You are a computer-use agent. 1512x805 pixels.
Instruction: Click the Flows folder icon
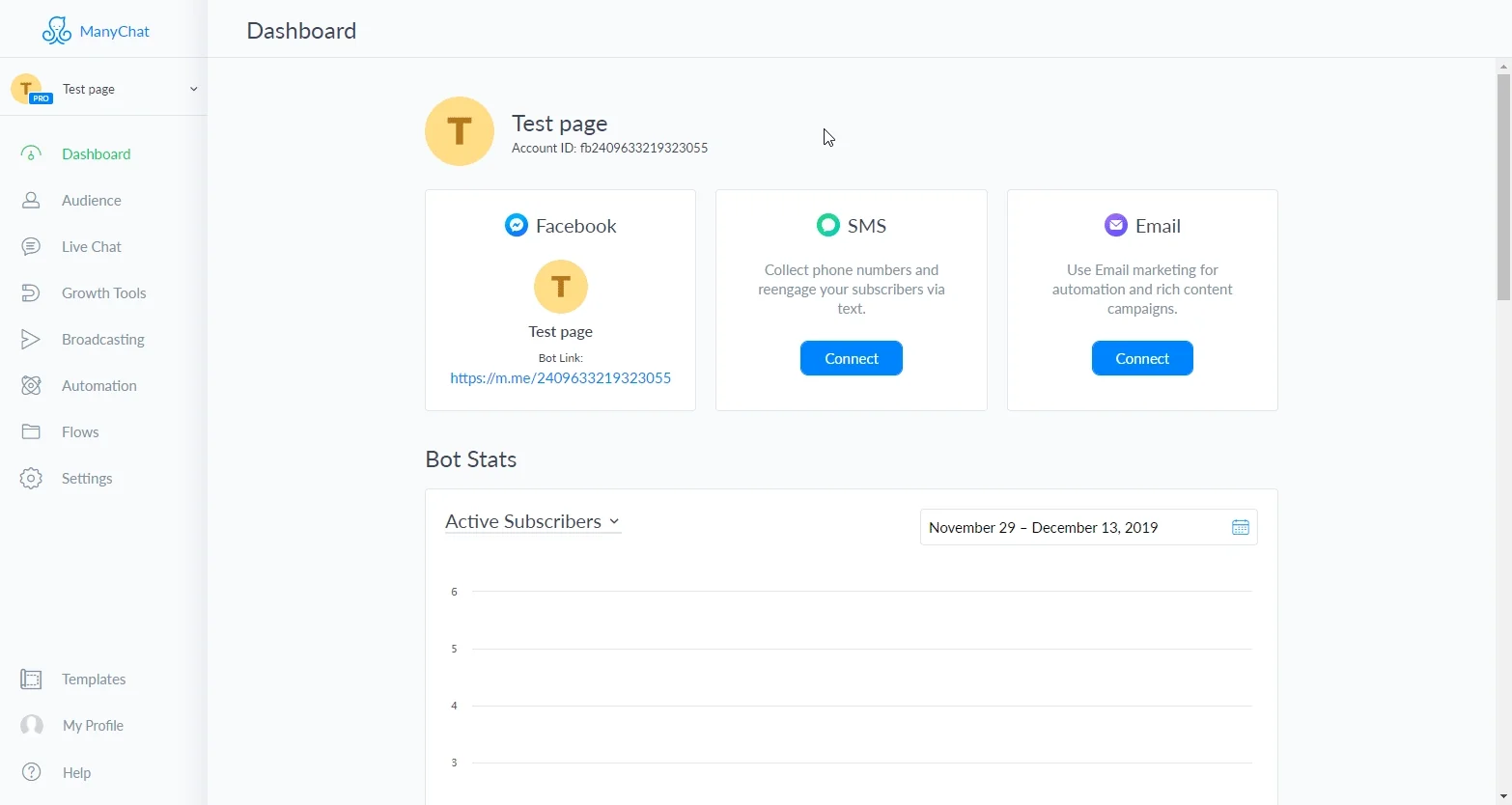(31, 431)
